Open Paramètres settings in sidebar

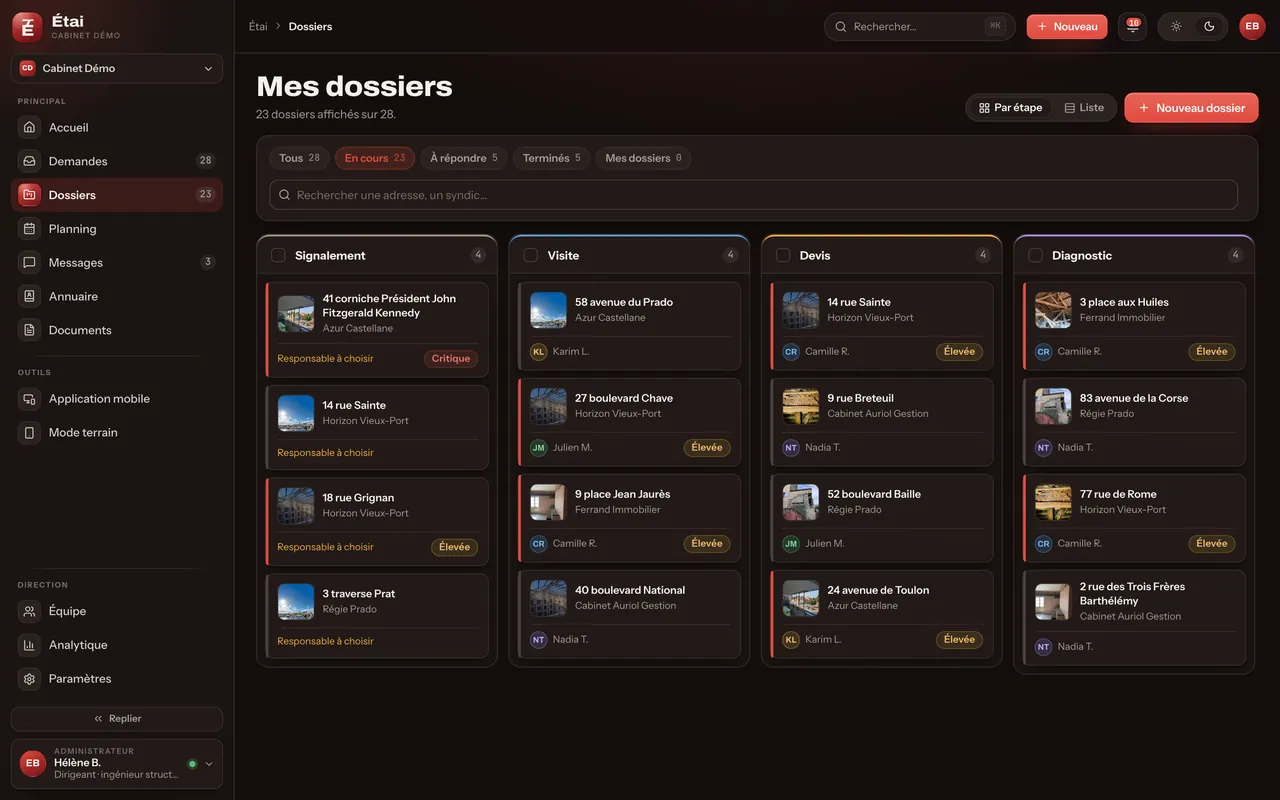pyautogui.click(x=117, y=679)
